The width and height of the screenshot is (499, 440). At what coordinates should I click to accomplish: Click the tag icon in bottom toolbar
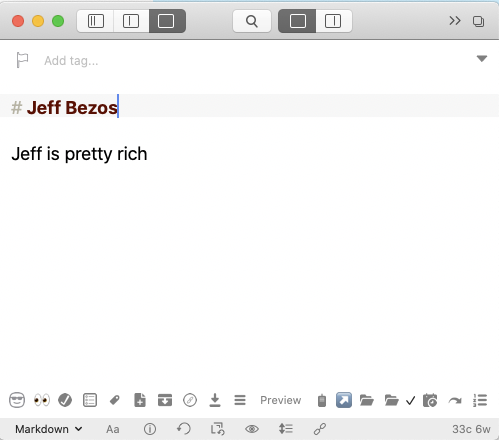[x=115, y=400]
